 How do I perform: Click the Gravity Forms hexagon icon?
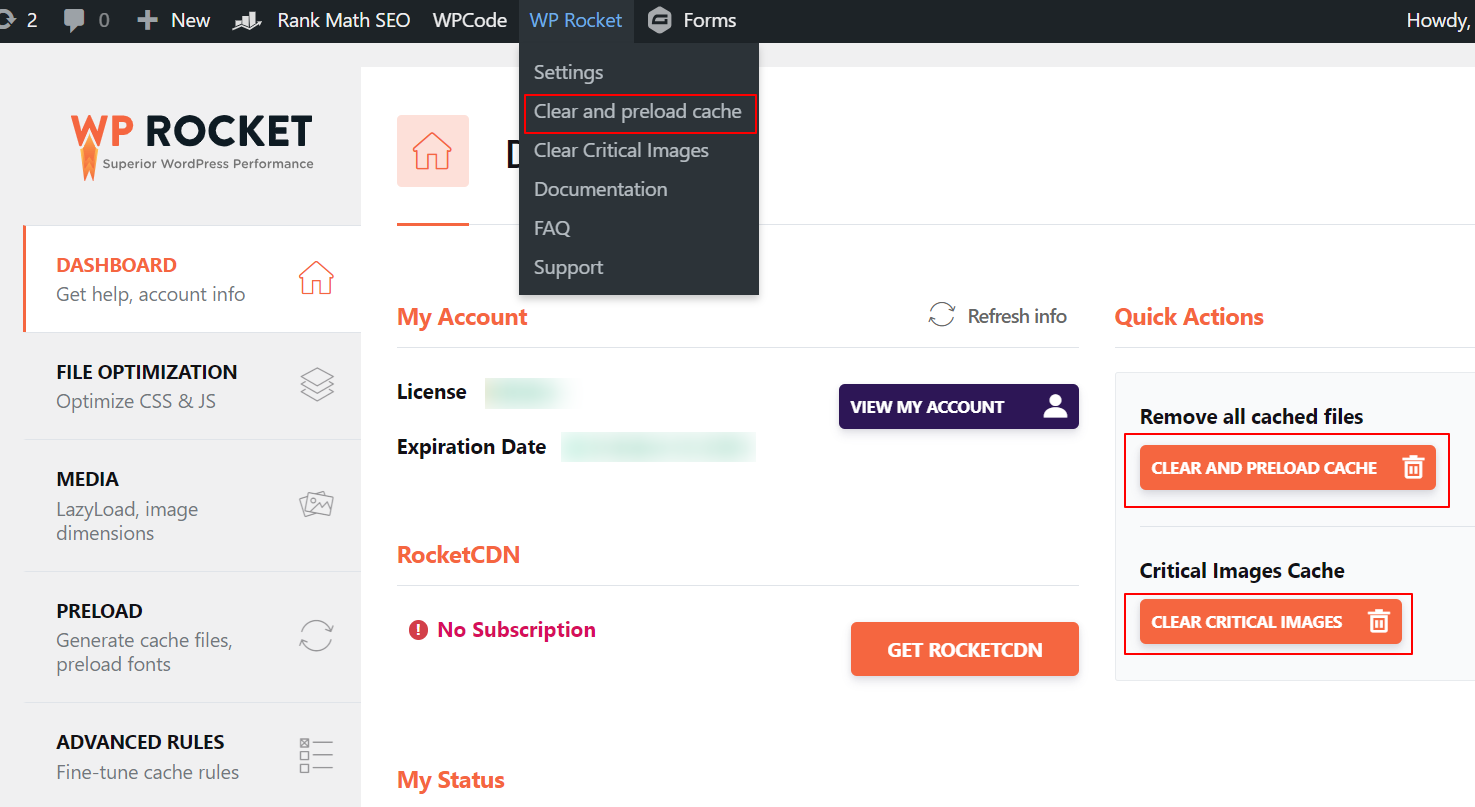click(660, 20)
